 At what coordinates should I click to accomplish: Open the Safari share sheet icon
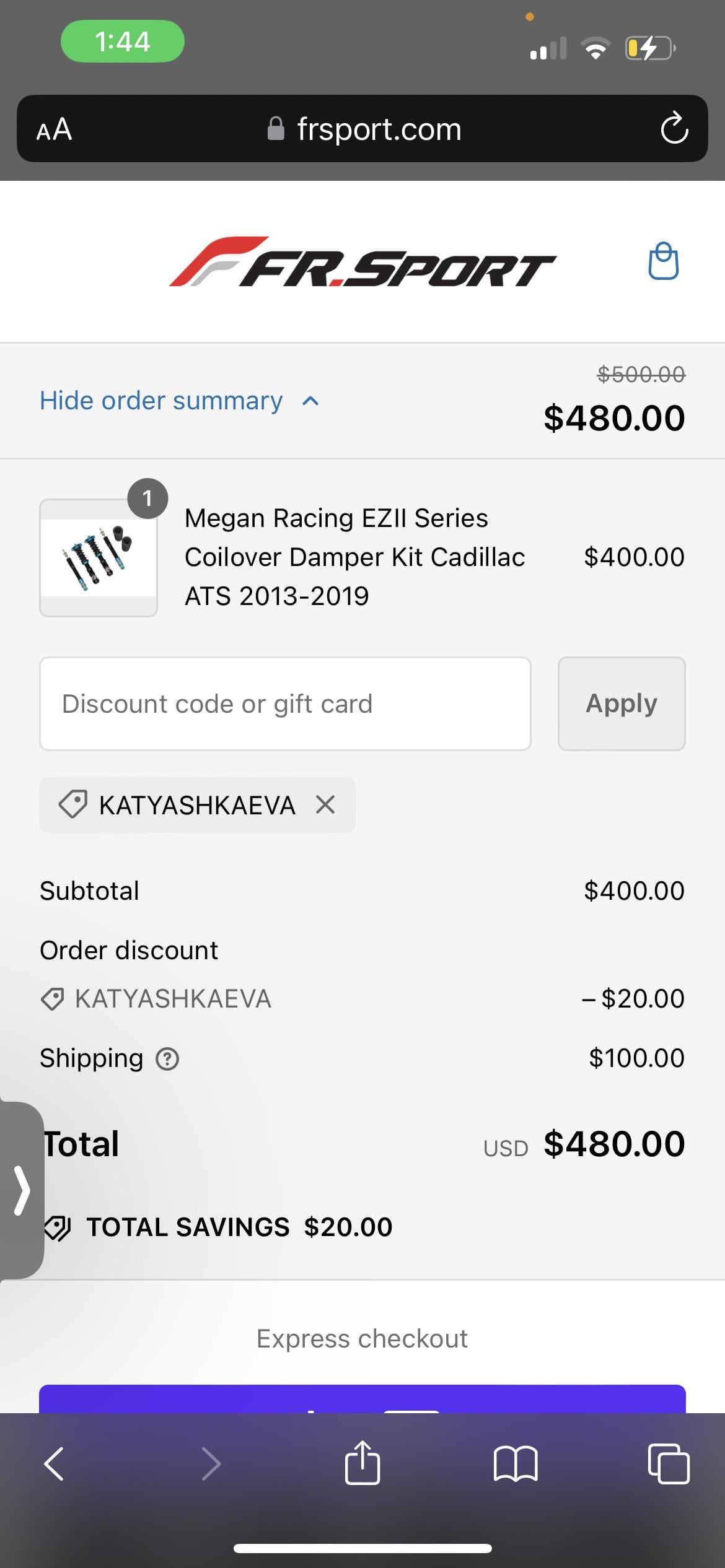[x=362, y=1463]
